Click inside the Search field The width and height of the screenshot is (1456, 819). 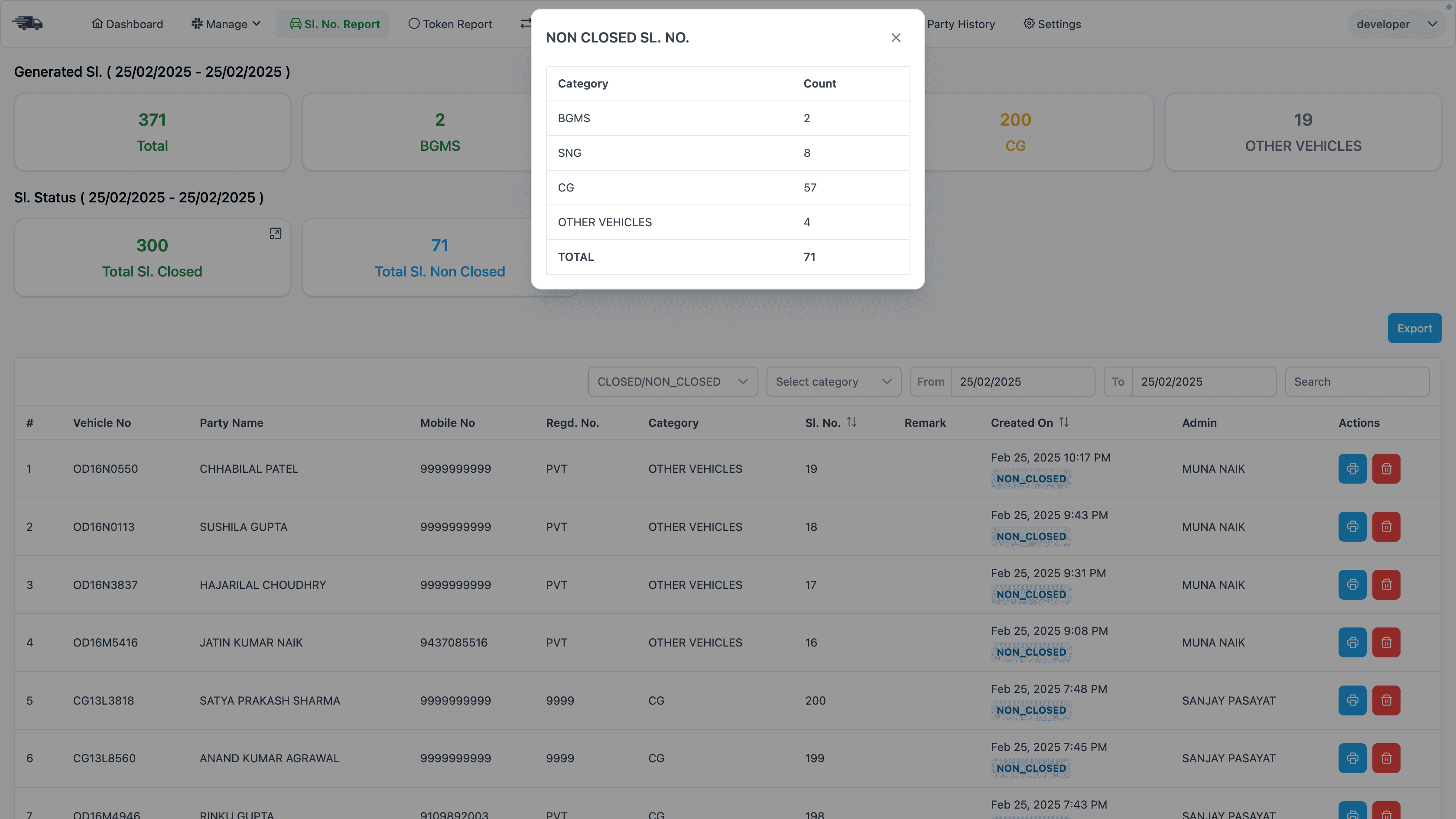[1358, 381]
